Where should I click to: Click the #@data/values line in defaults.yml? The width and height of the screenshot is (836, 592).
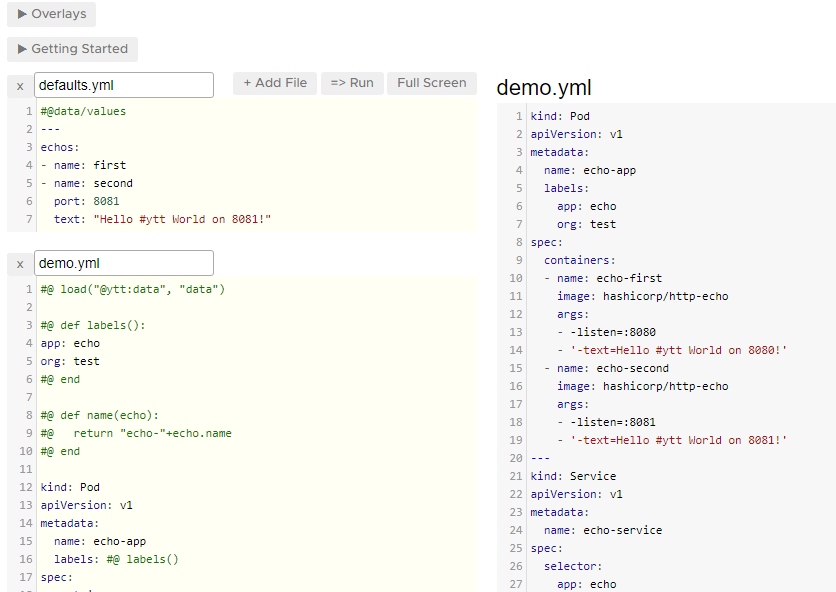[83, 111]
